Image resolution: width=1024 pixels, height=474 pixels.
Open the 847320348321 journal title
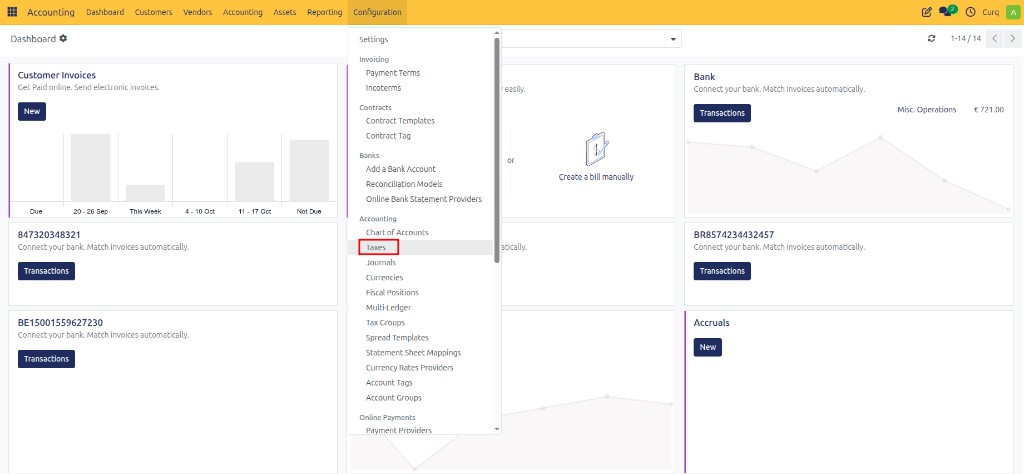click(x=49, y=234)
